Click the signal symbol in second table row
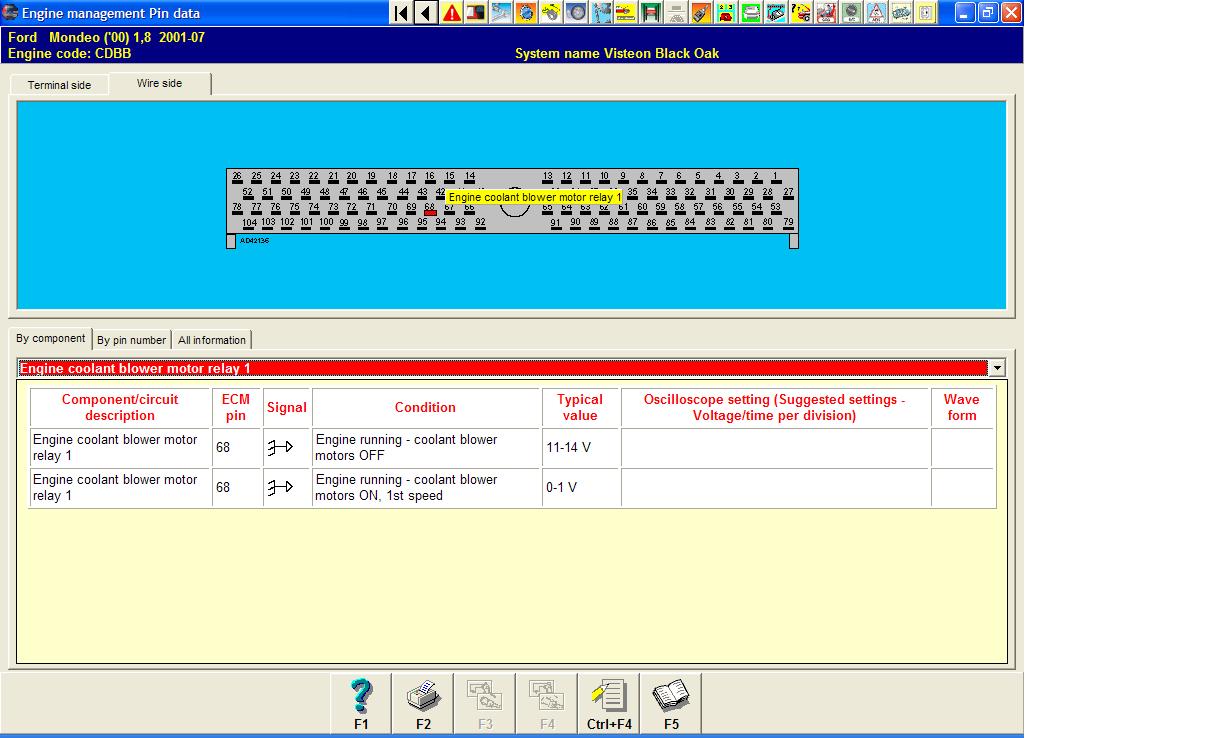The height and width of the screenshot is (738, 1213). click(280, 487)
